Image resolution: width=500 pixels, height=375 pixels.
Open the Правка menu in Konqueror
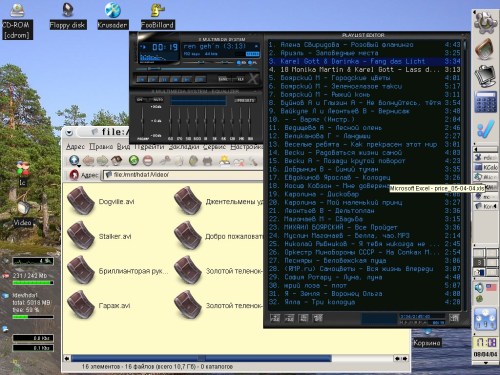click(x=101, y=147)
